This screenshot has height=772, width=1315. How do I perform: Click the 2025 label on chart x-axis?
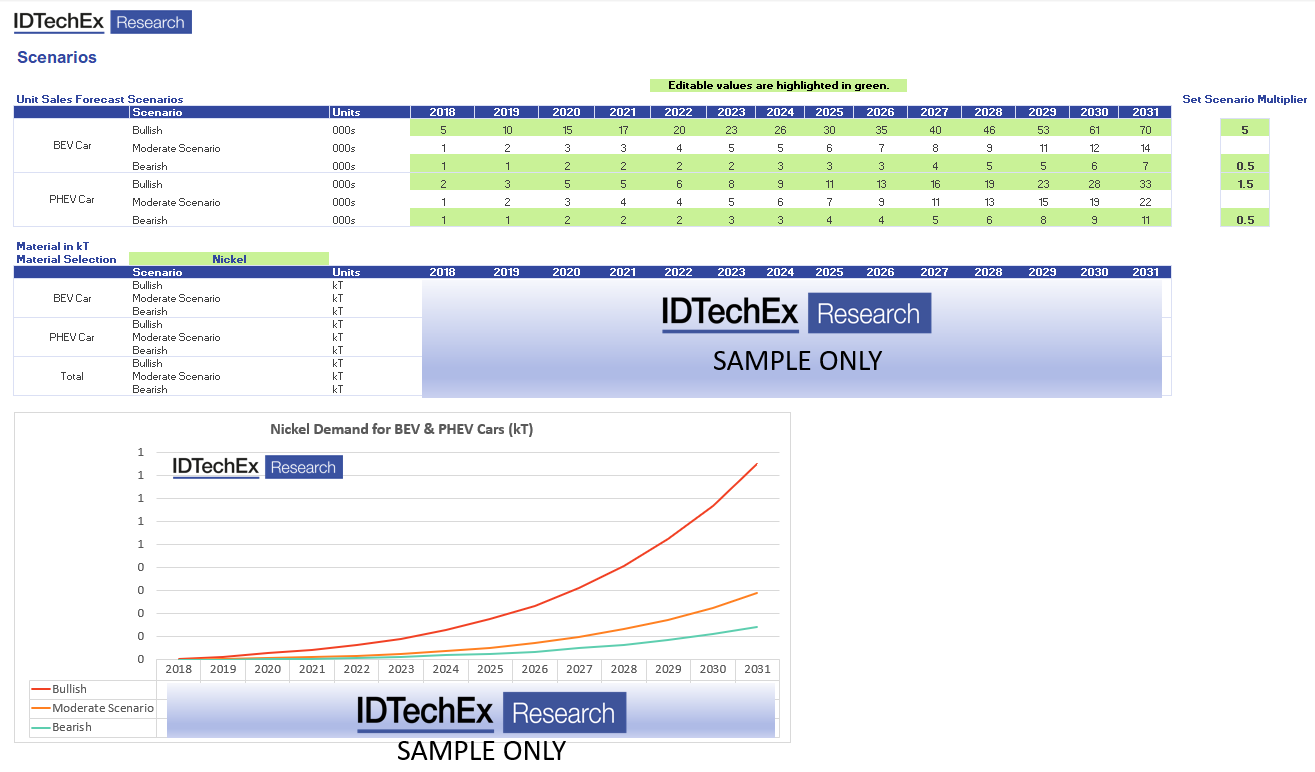click(490, 669)
